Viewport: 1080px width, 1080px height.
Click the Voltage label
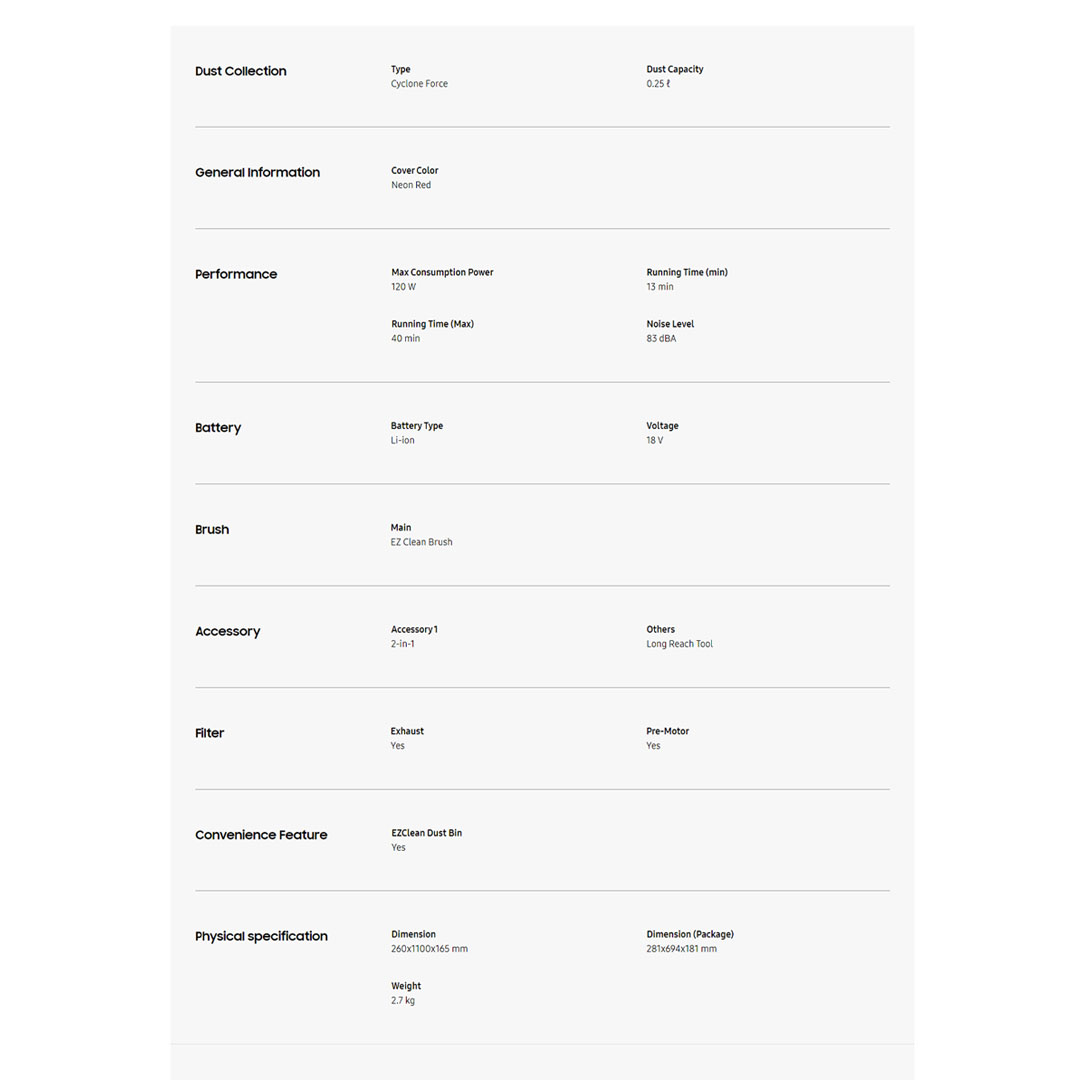662,426
